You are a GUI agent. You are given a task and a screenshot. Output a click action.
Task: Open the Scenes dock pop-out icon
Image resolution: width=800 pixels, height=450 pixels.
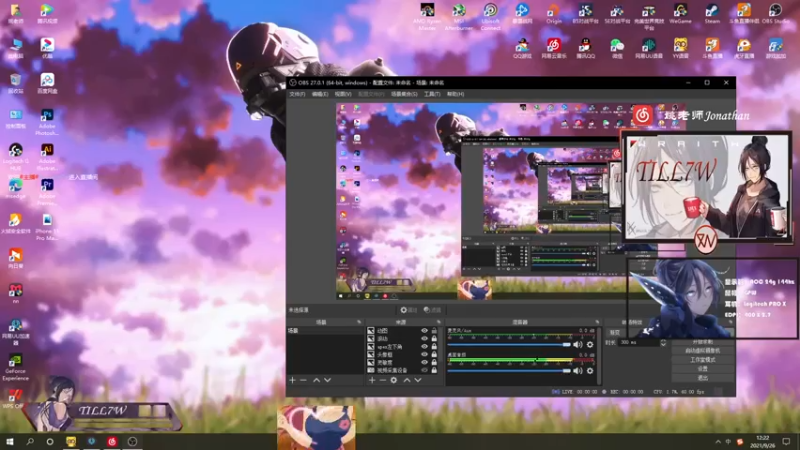click(x=359, y=322)
